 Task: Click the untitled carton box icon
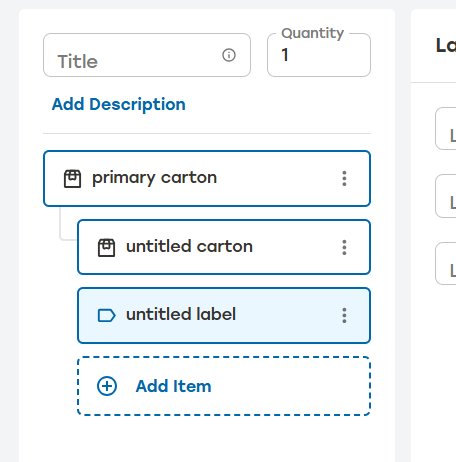[x=106, y=248]
